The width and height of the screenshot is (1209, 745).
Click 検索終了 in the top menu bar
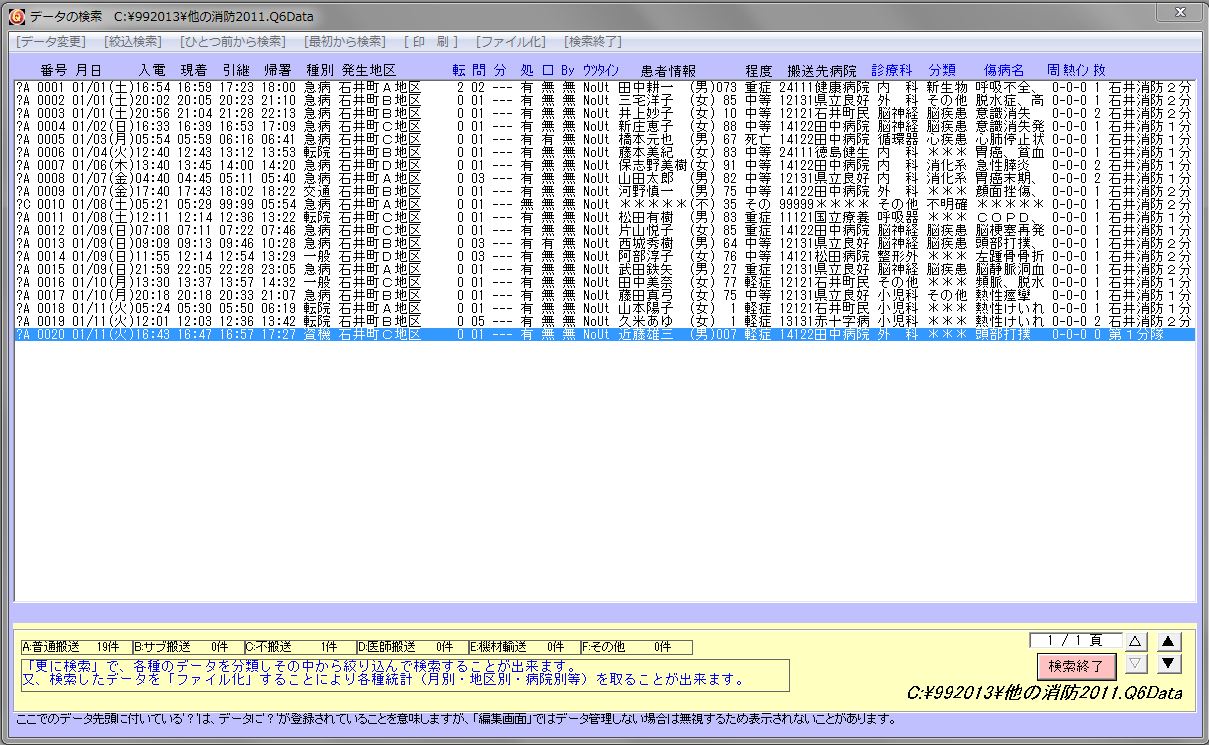tap(593, 42)
